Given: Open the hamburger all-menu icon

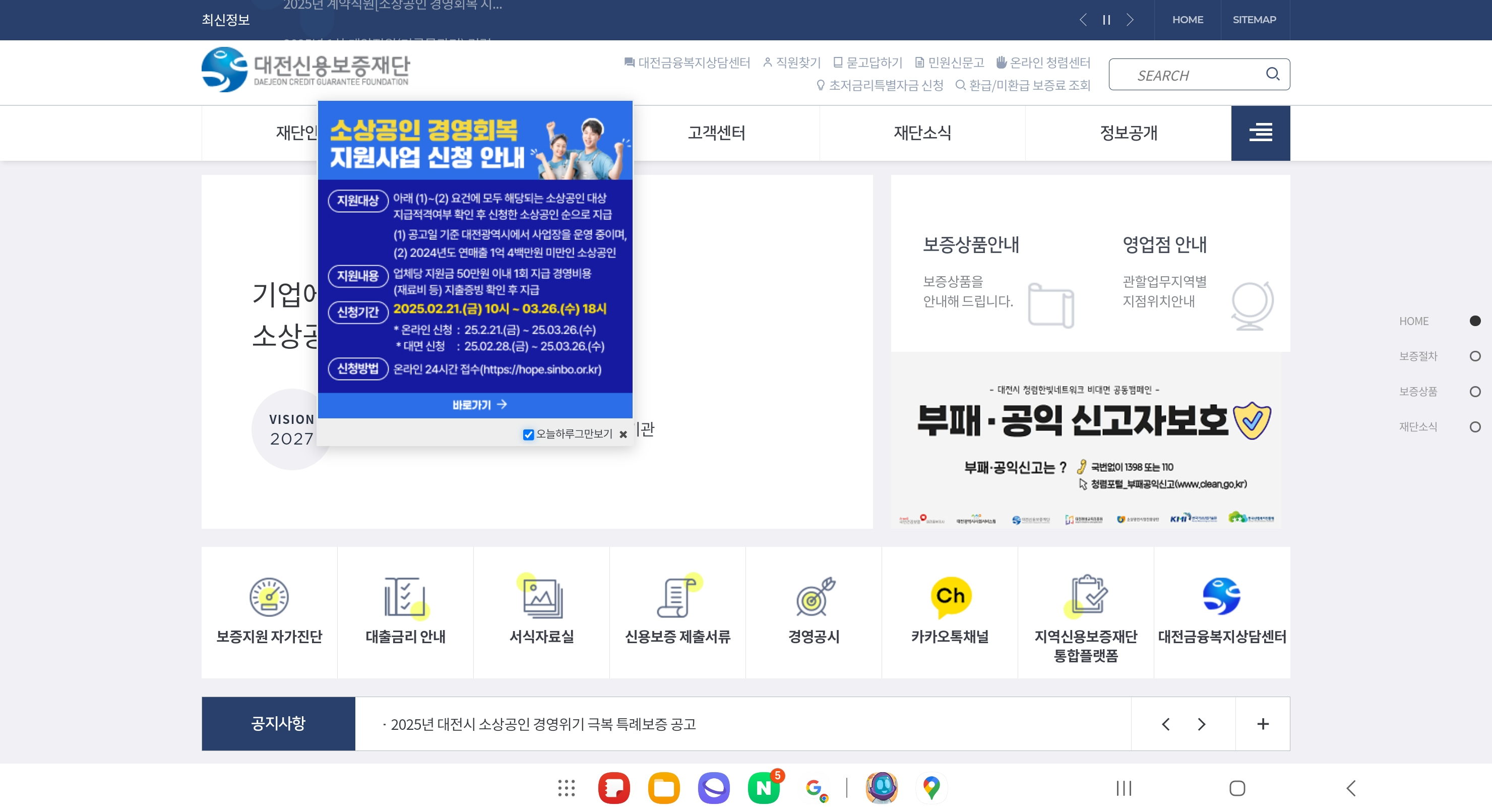Looking at the screenshot, I should tap(1260, 133).
